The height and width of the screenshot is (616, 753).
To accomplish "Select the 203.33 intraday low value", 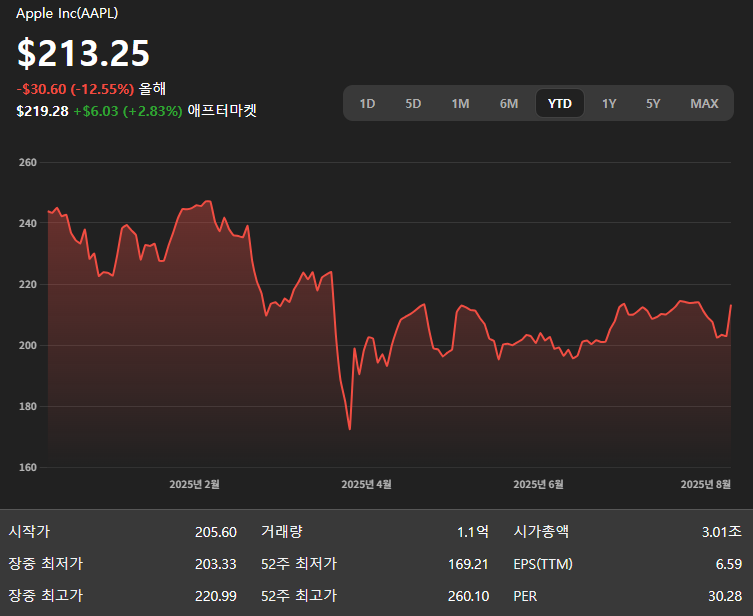I will 216,564.
